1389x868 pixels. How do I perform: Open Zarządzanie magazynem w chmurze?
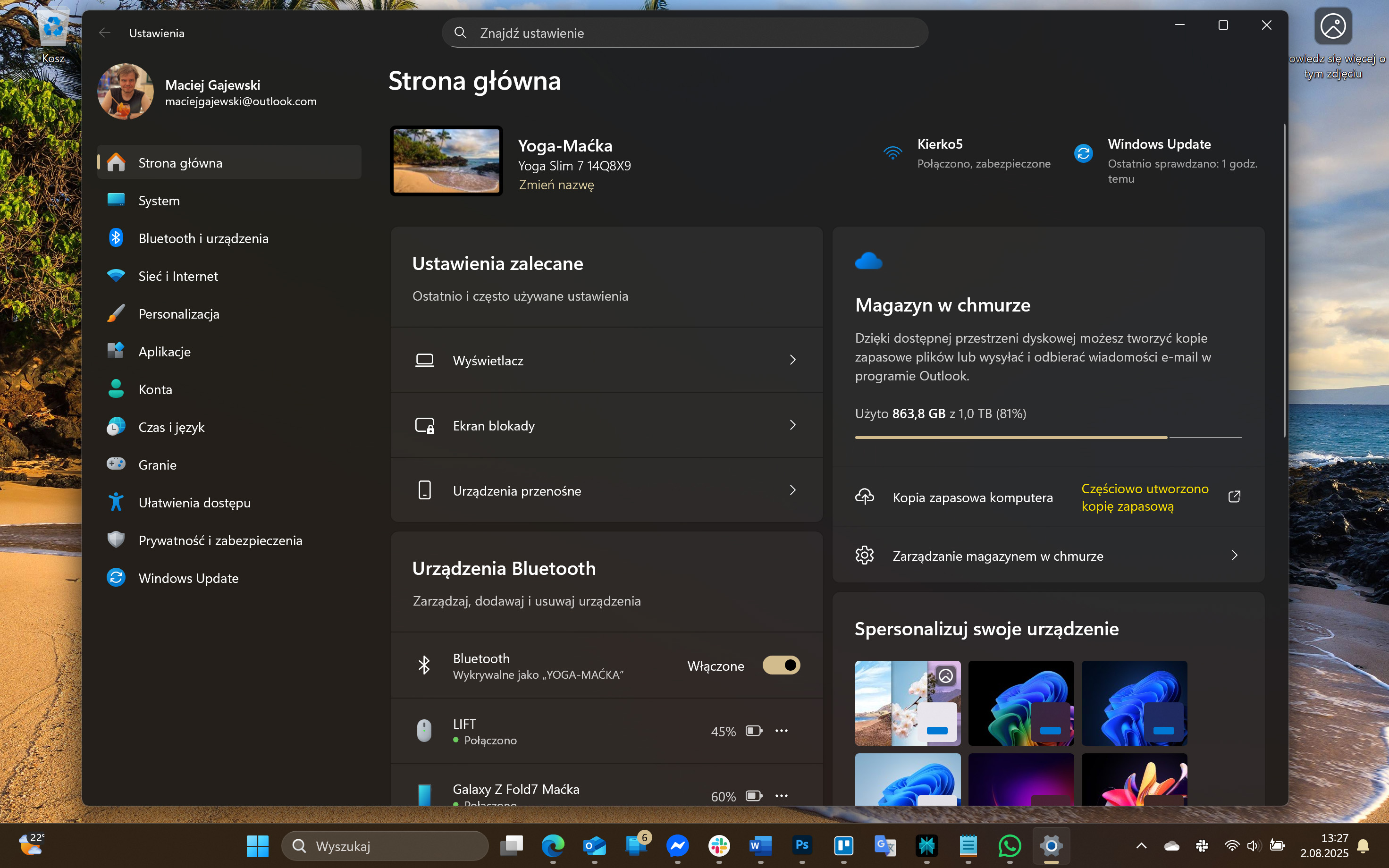1048,555
